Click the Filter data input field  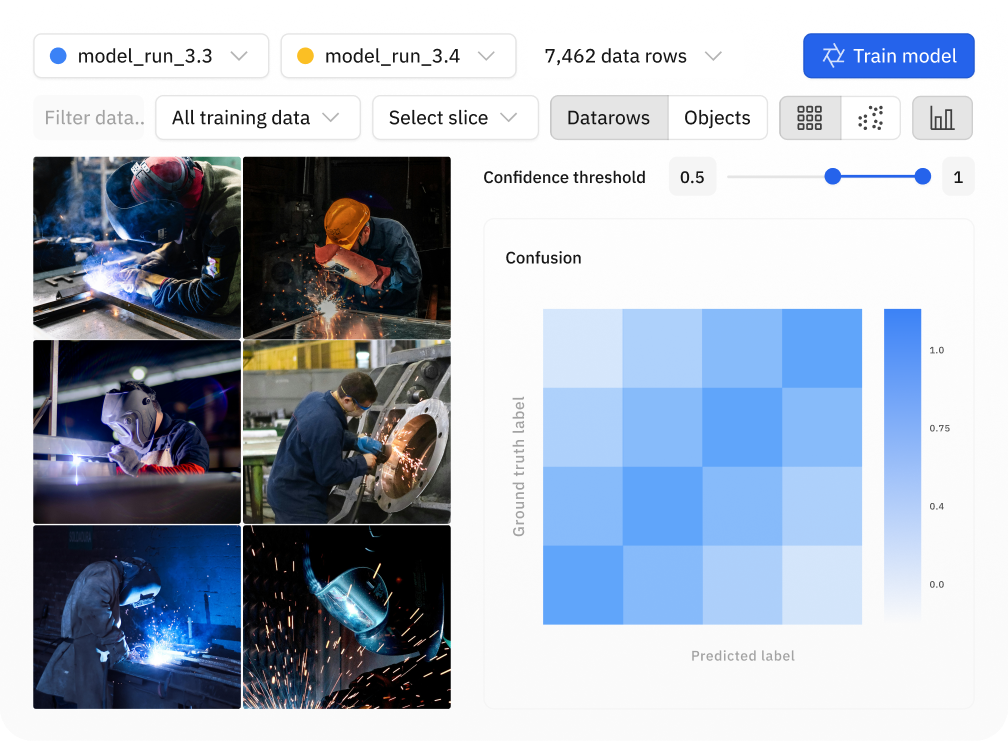click(89, 118)
